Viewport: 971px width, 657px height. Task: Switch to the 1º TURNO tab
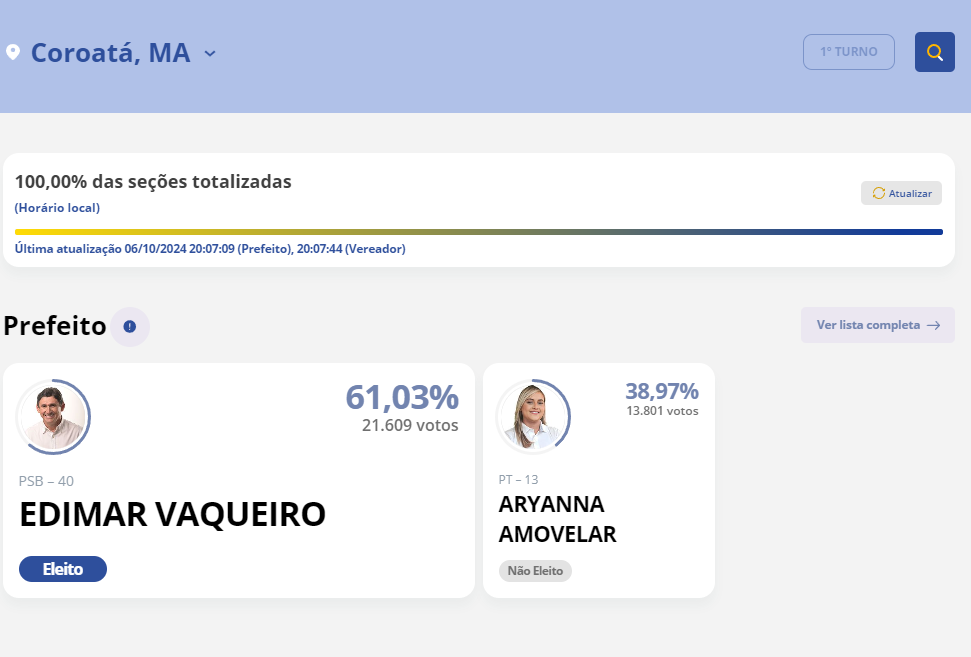pyautogui.click(x=848, y=52)
